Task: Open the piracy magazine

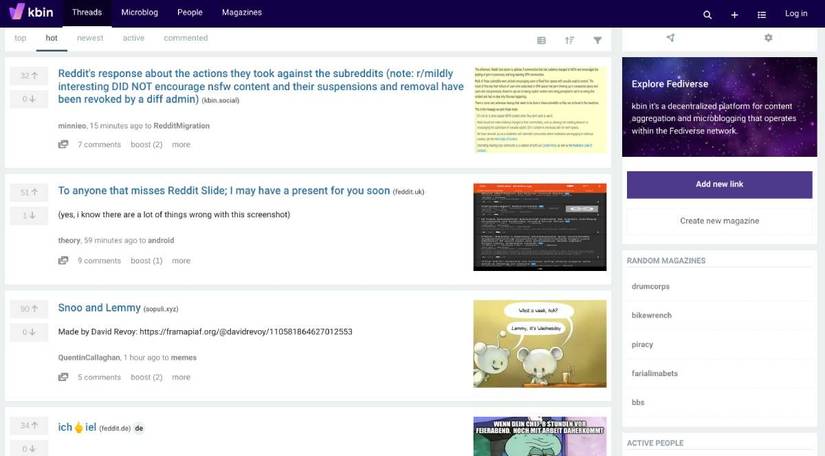Action: [x=642, y=344]
